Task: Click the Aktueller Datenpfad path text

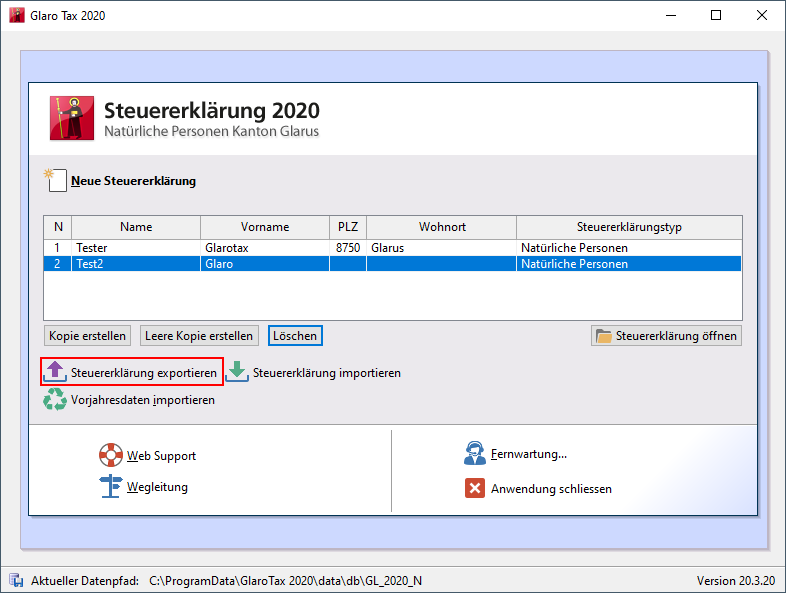Action: tap(286, 580)
